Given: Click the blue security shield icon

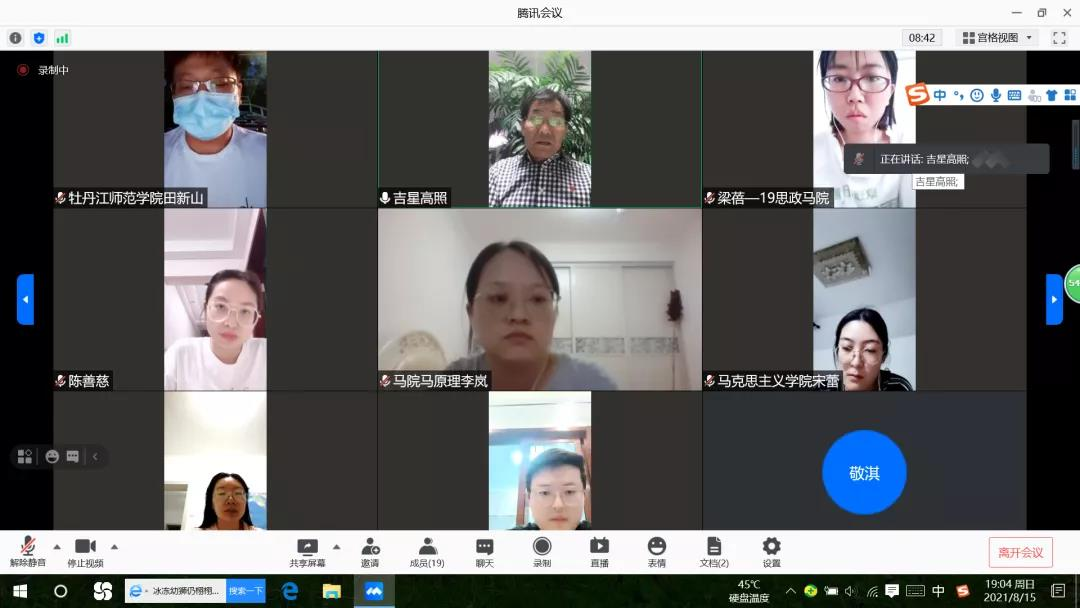Looking at the screenshot, I should (39, 38).
